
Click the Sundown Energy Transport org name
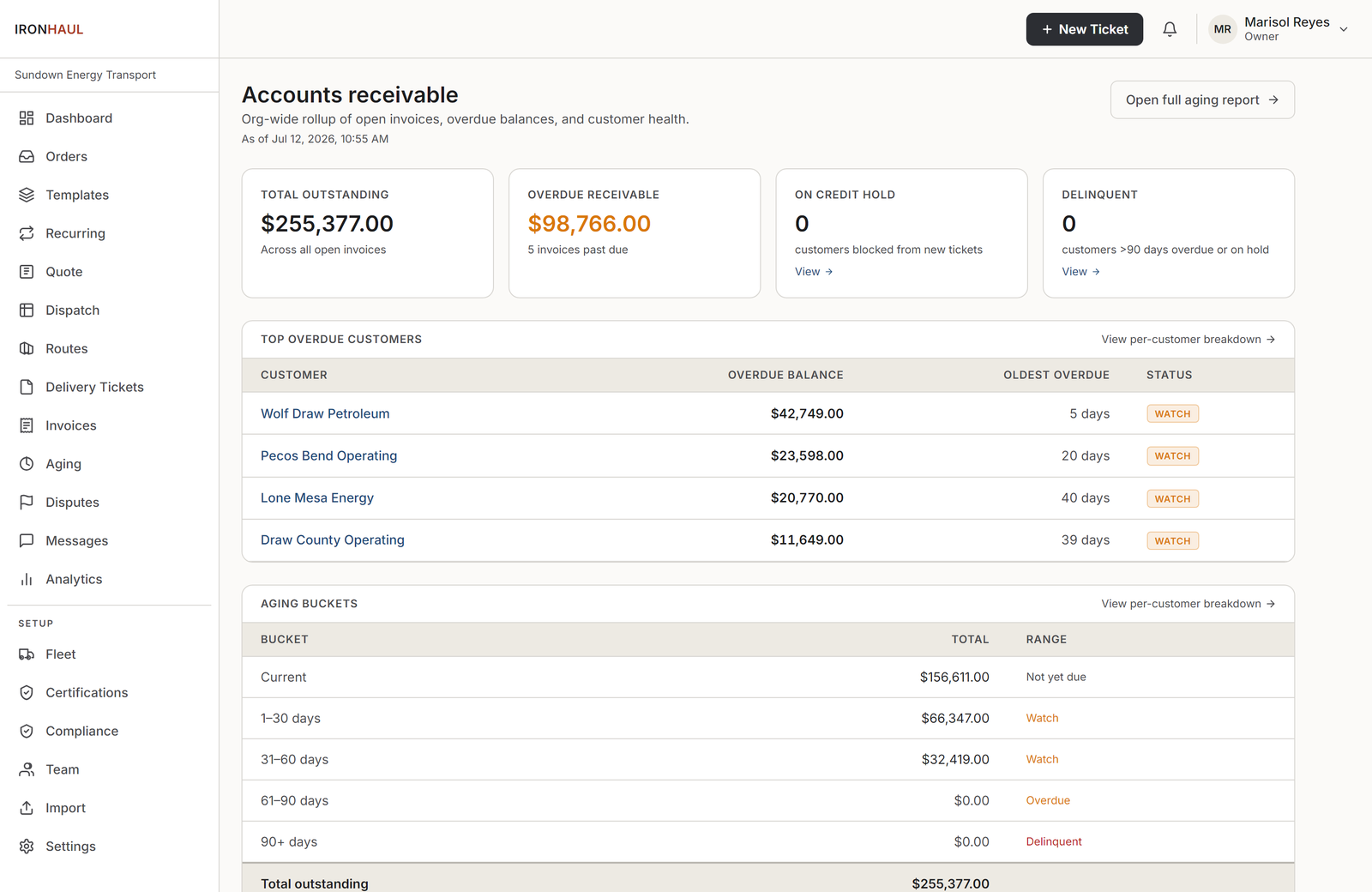tap(85, 75)
